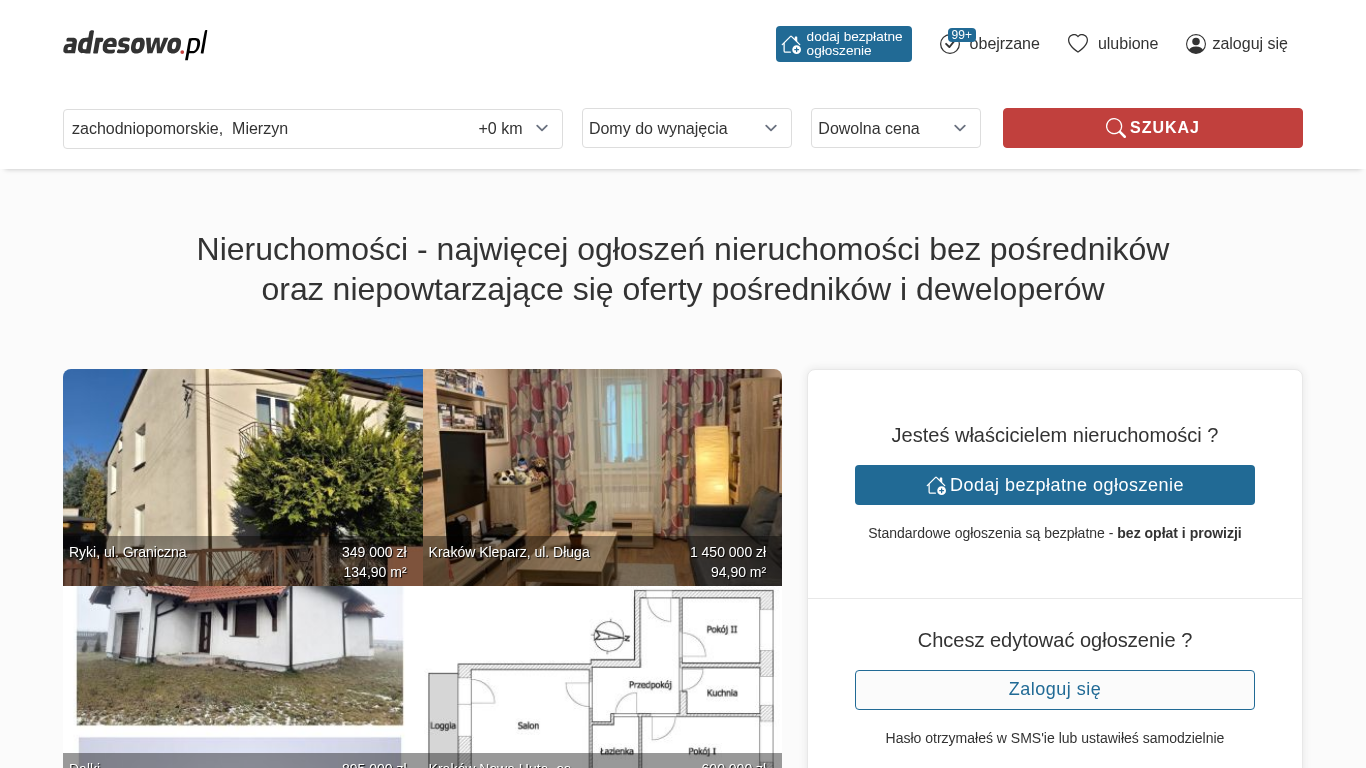
Task: Open the obejrzane viewed listings menu
Action: tap(1004, 44)
